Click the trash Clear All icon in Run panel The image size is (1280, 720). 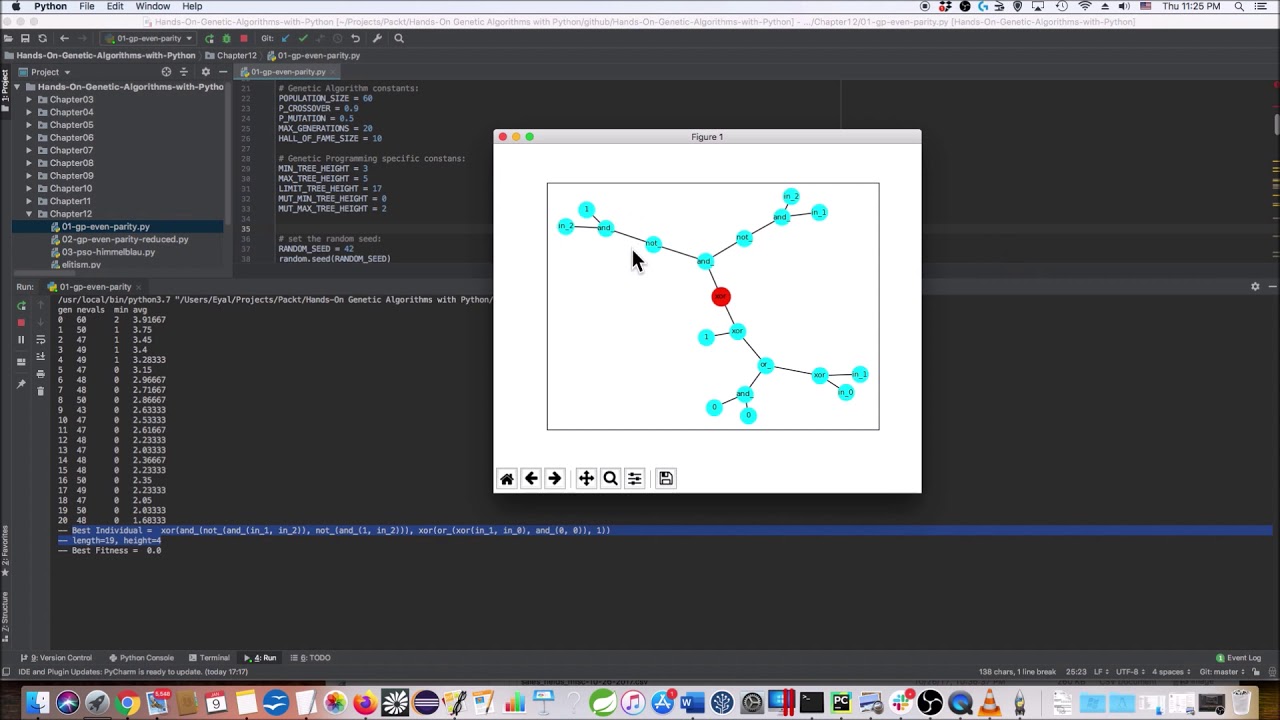tap(40, 390)
